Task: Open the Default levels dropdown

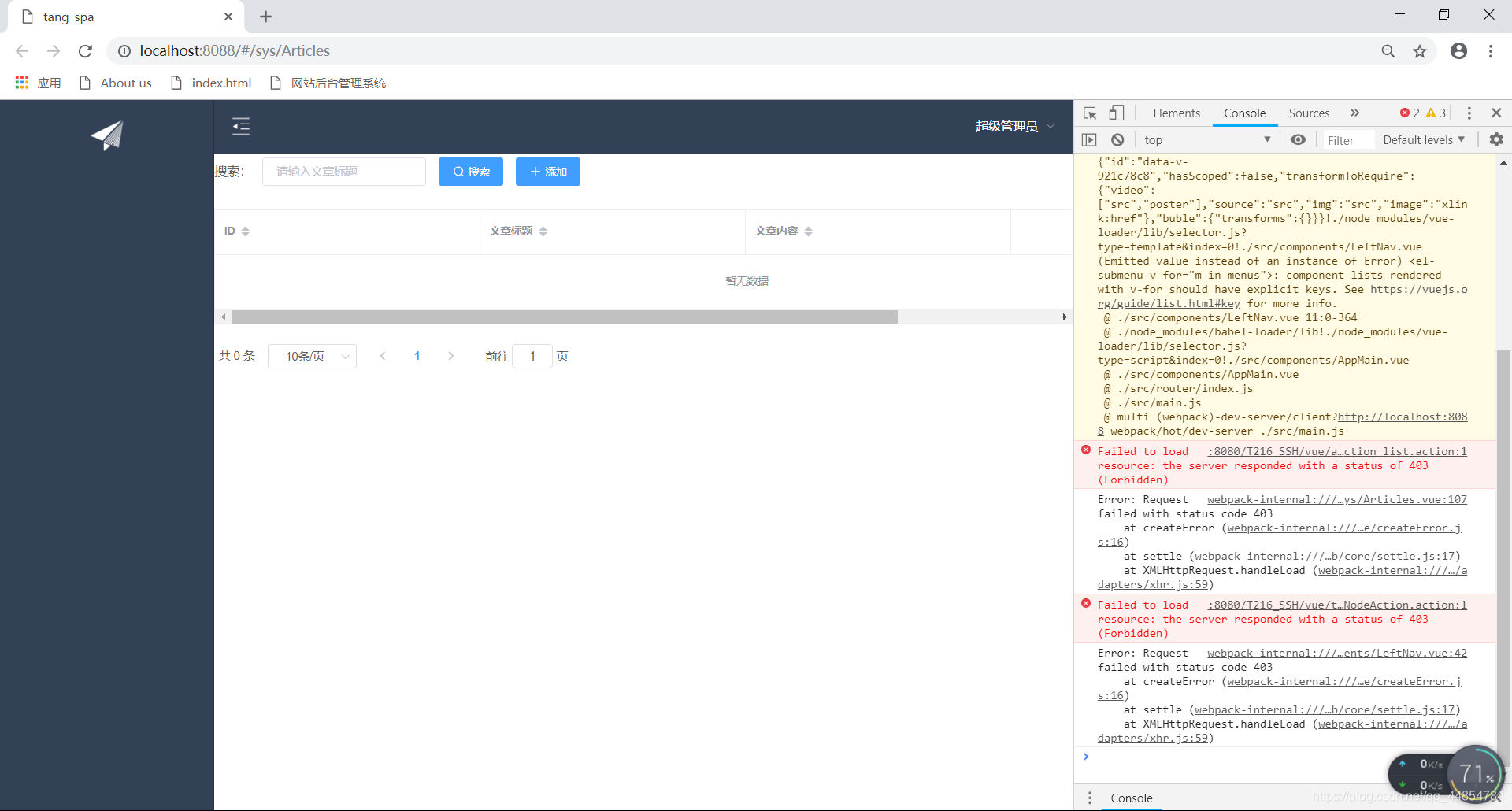Action: 1424,139
